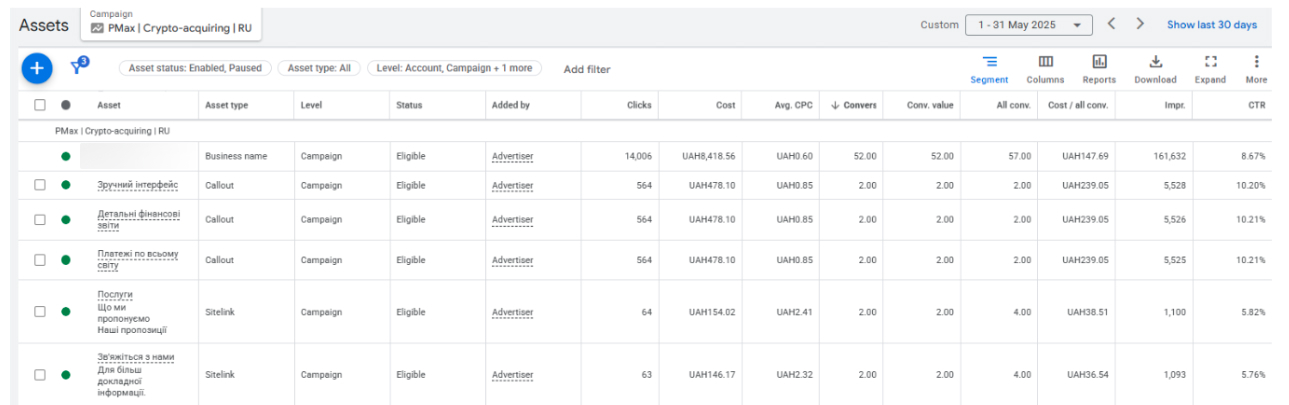Image resolution: width=1289 pixels, height=405 pixels.
Task: Sort by the Clicks column header
Action: point(638,105)
